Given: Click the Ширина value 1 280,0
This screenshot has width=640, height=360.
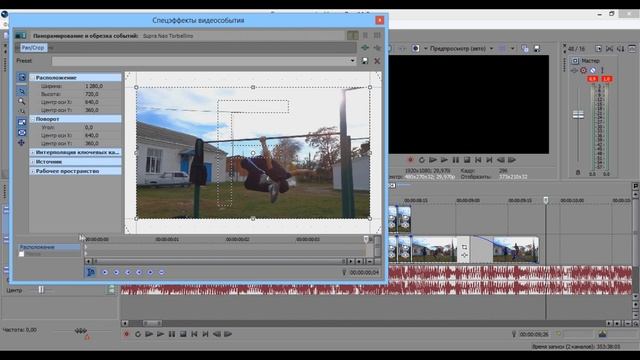Looking at the screenshot, I should [94, 86].
